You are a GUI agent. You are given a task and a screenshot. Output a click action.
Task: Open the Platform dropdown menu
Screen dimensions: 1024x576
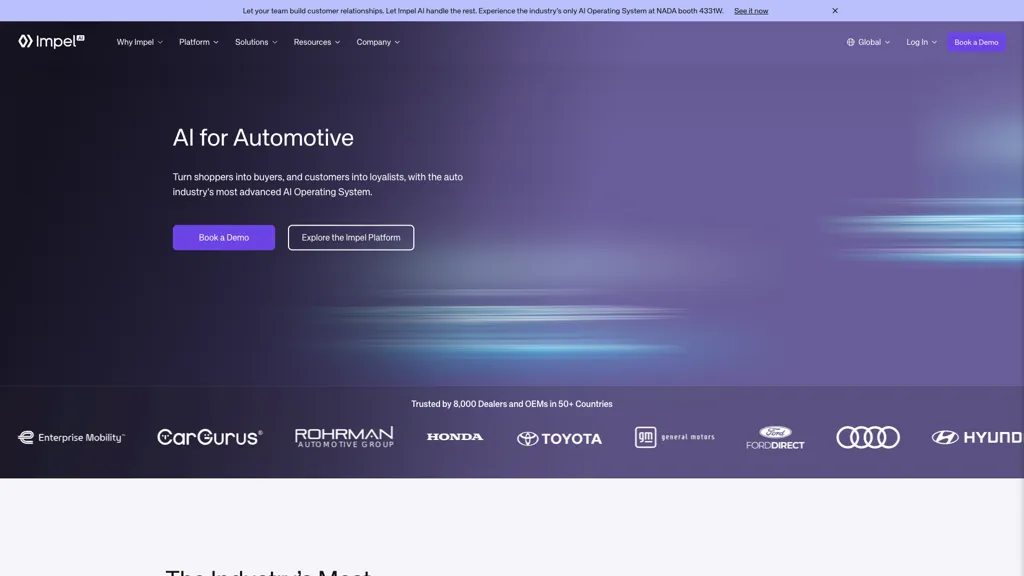click(199, 42)
